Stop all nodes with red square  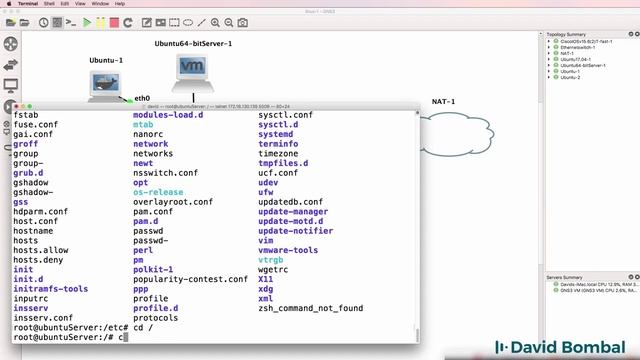pyautogui.click(x=114, y=23)
